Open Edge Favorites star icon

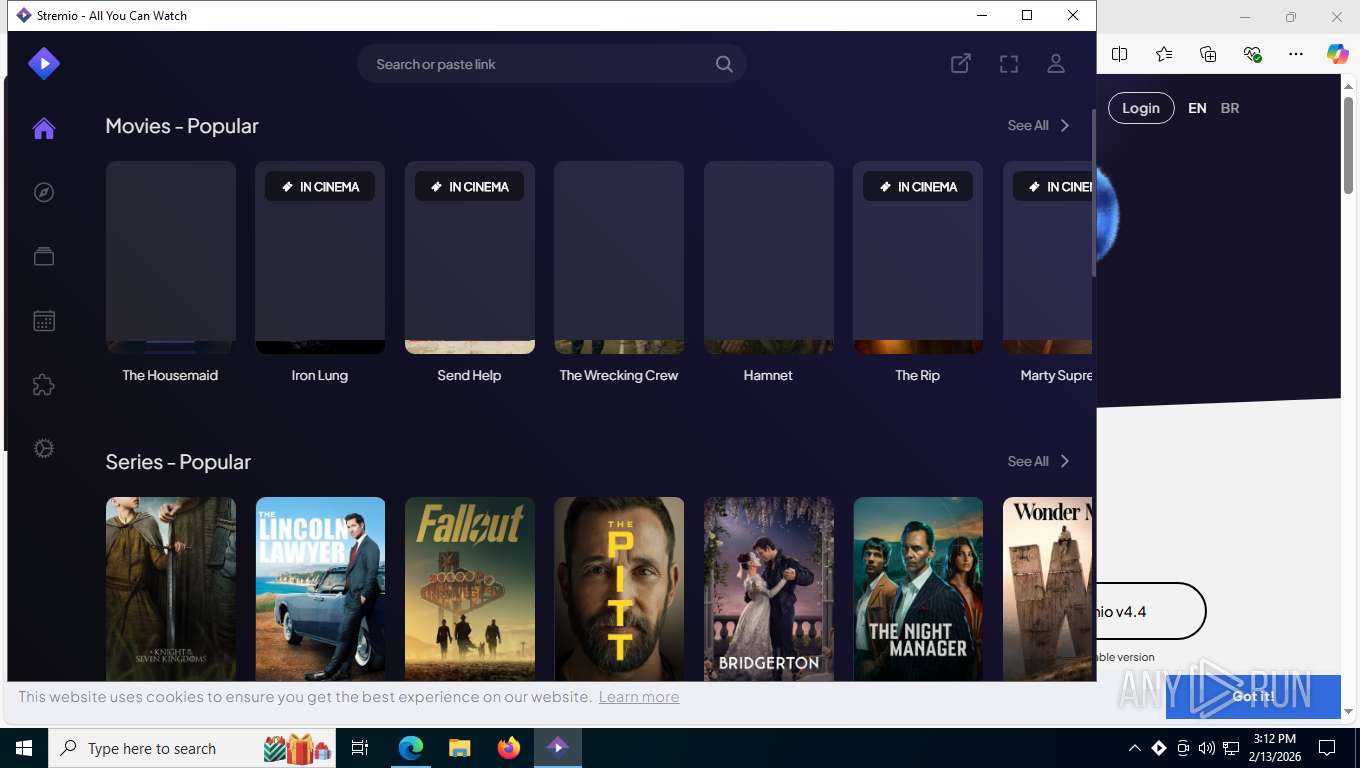[x=1164, y=54]
